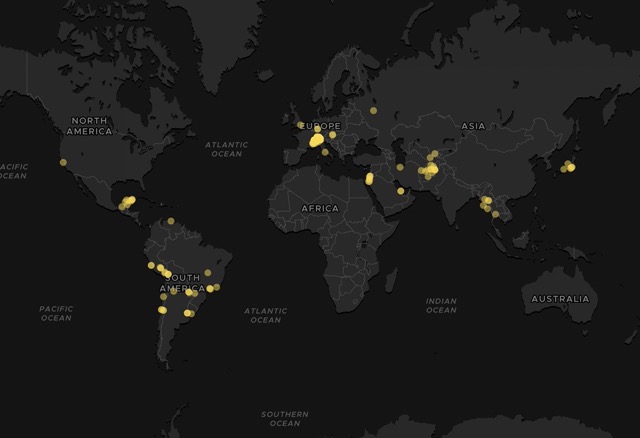Click the Indian Ocean label
640x438 pixels.
441,306
